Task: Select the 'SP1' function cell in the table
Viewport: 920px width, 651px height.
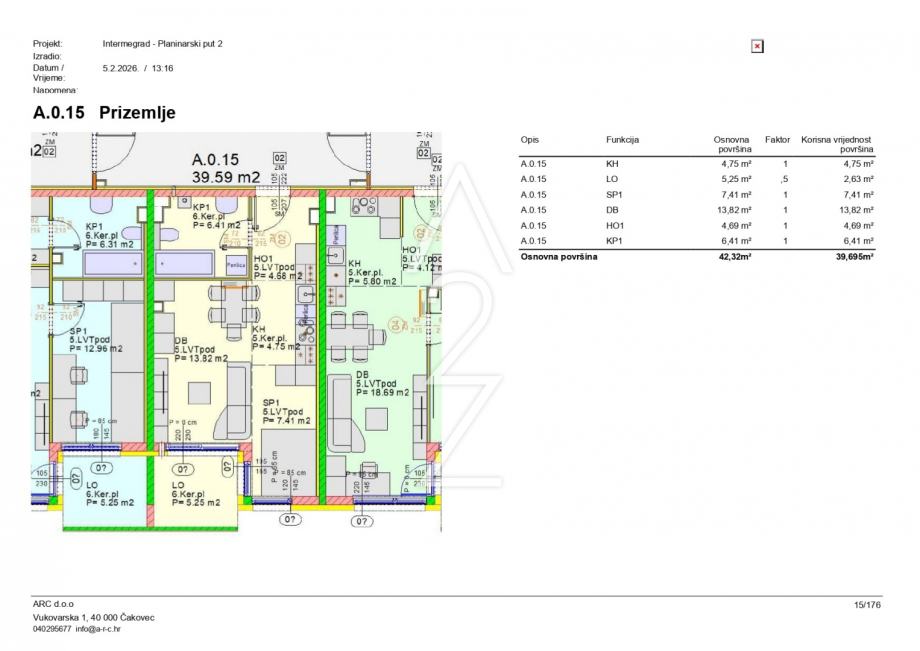Action: pyautogui.click(x=614, y=195)
